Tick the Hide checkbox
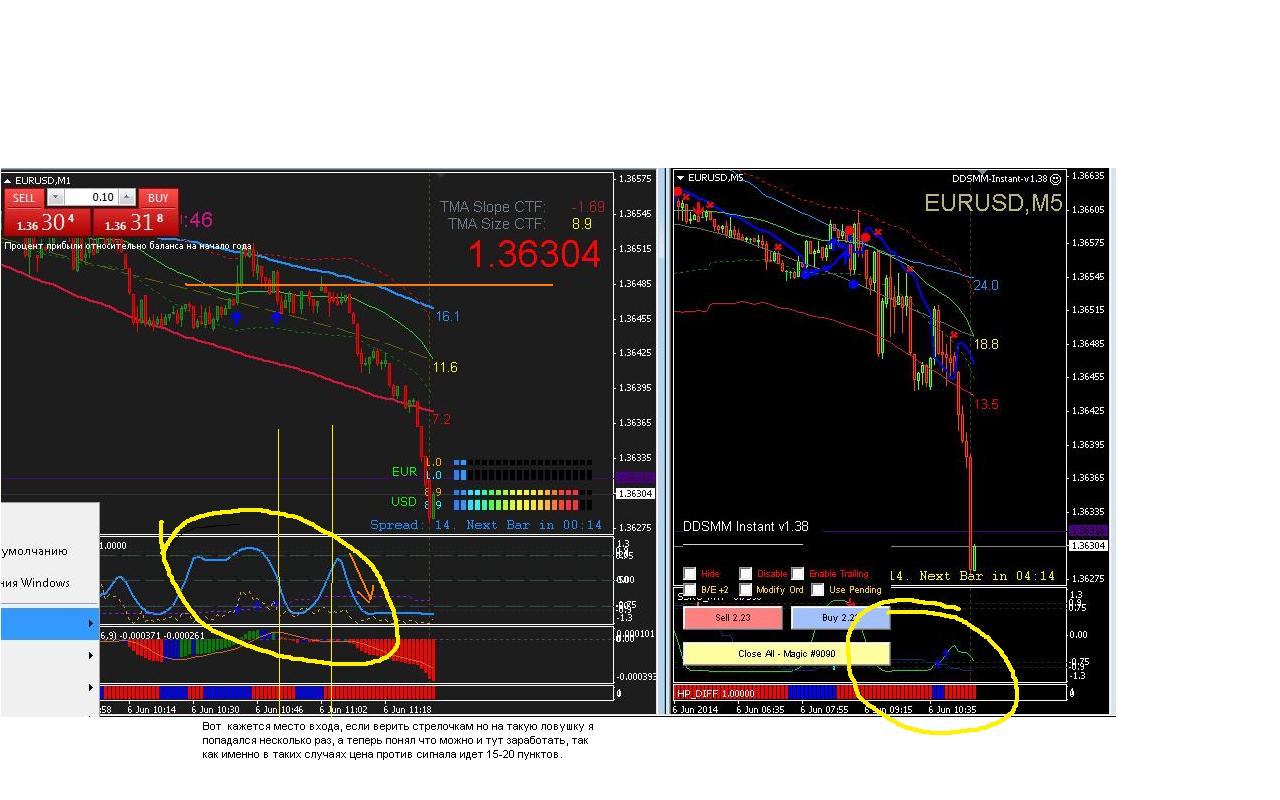Image resolution: width=1280 pixels, height=800 pixels. point(690,574)
